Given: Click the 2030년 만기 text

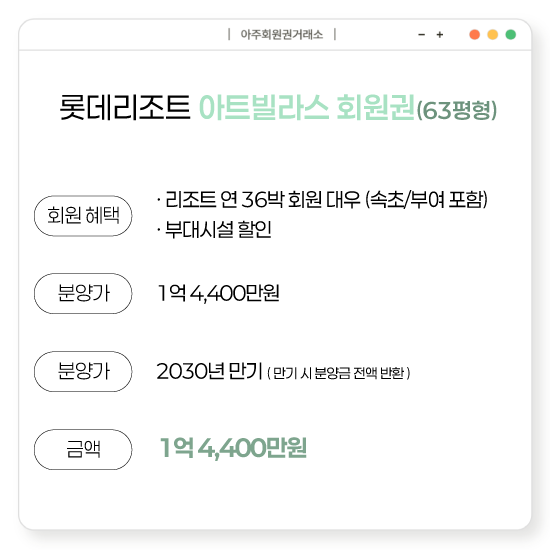Looking at the screenshot, I should tap(209, 371).
